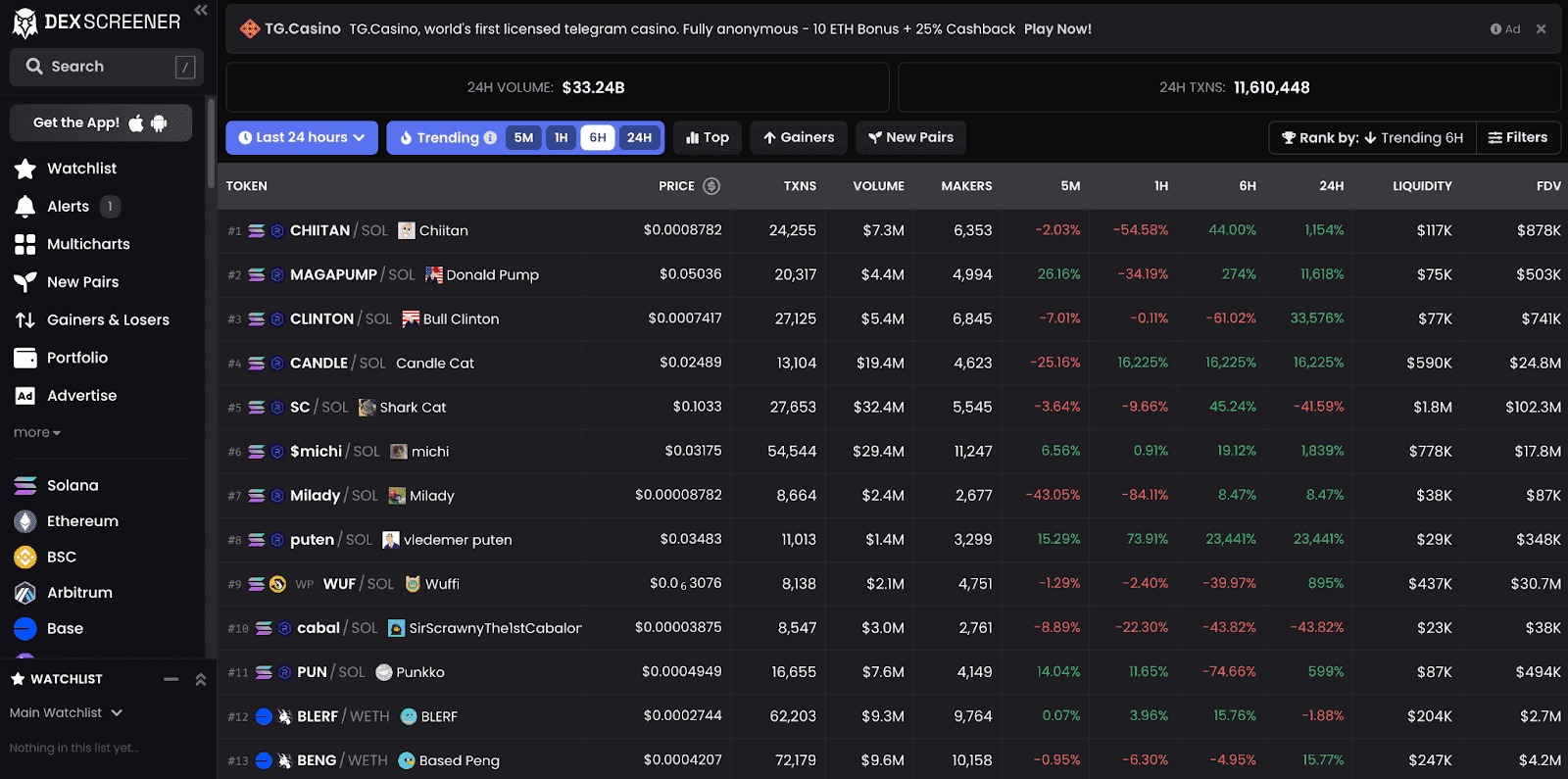Sort by TXNS column header

800,186
